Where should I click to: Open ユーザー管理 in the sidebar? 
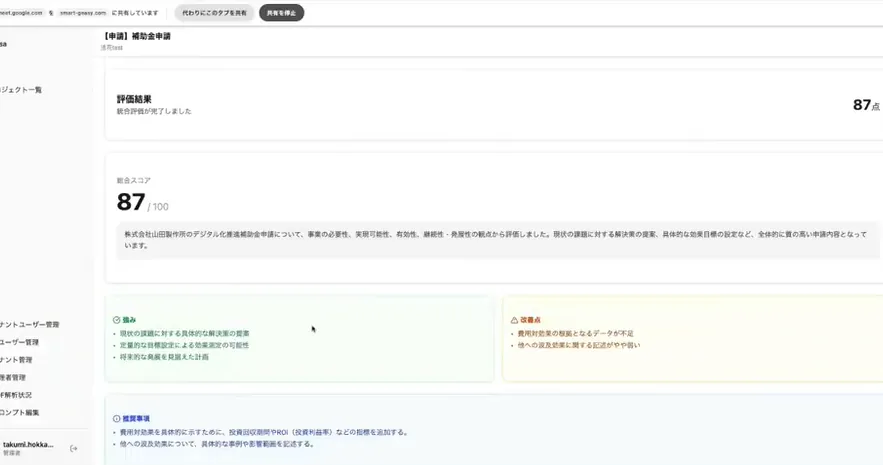click(19, 342)
